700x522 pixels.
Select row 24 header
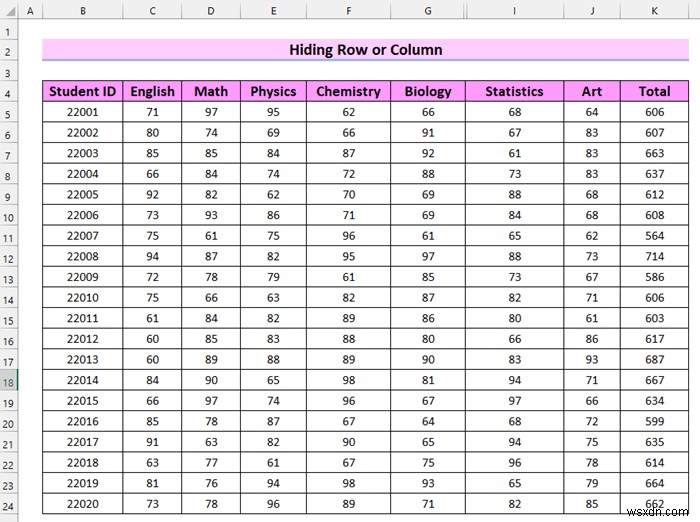(x=8, y=506)
